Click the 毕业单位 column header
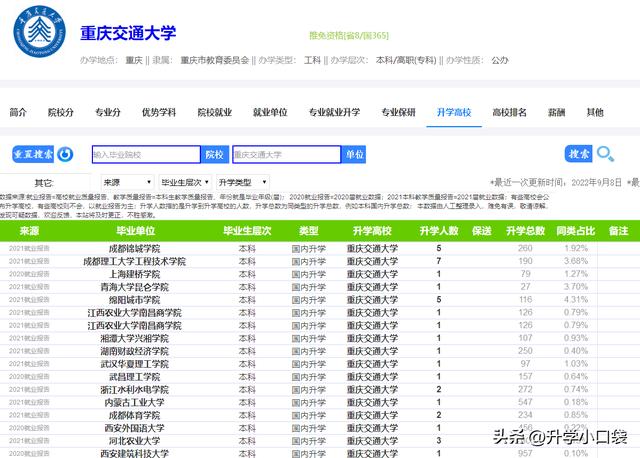The width and height of the screenshot is (640, 458). [x=136, y=231]
